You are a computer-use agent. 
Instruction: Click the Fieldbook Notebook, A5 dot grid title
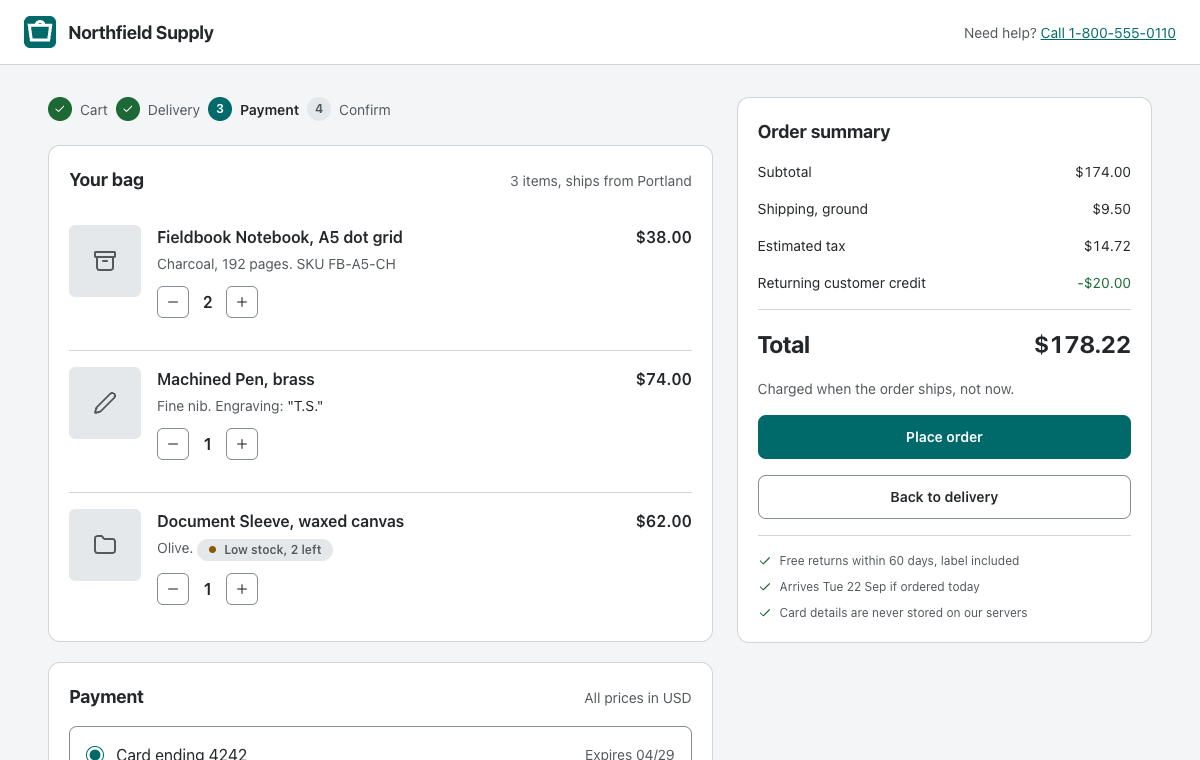point(280,237)
